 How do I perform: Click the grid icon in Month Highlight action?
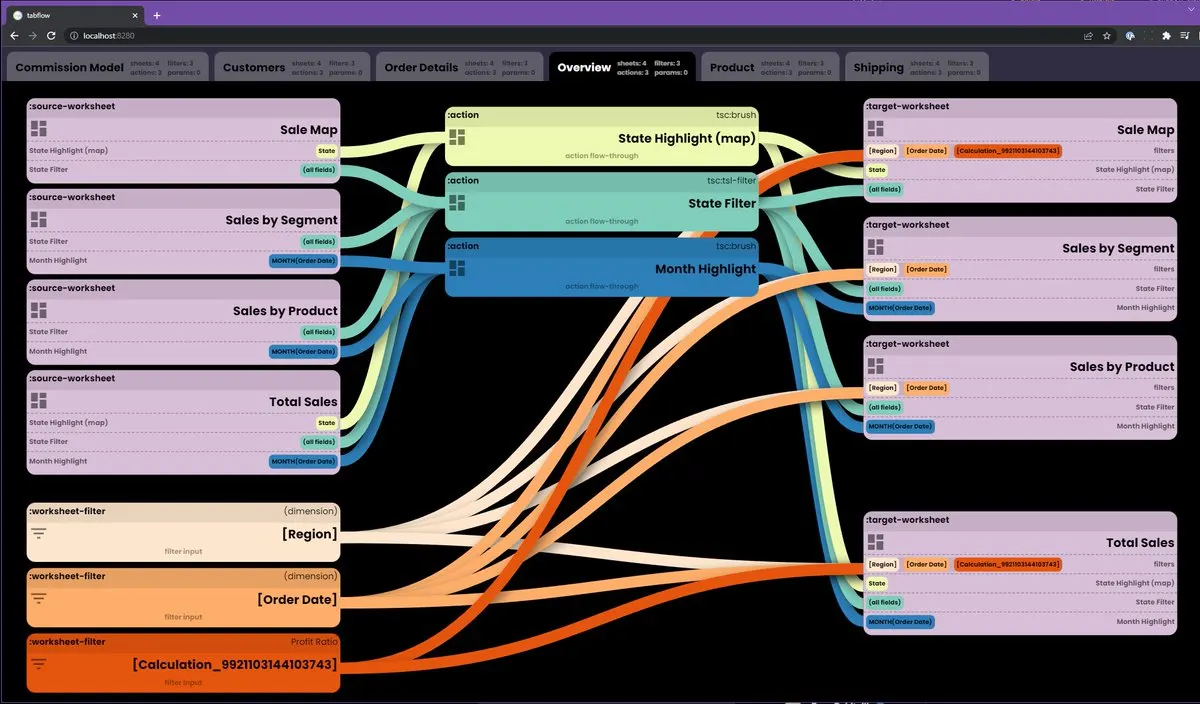pos(457,268)
